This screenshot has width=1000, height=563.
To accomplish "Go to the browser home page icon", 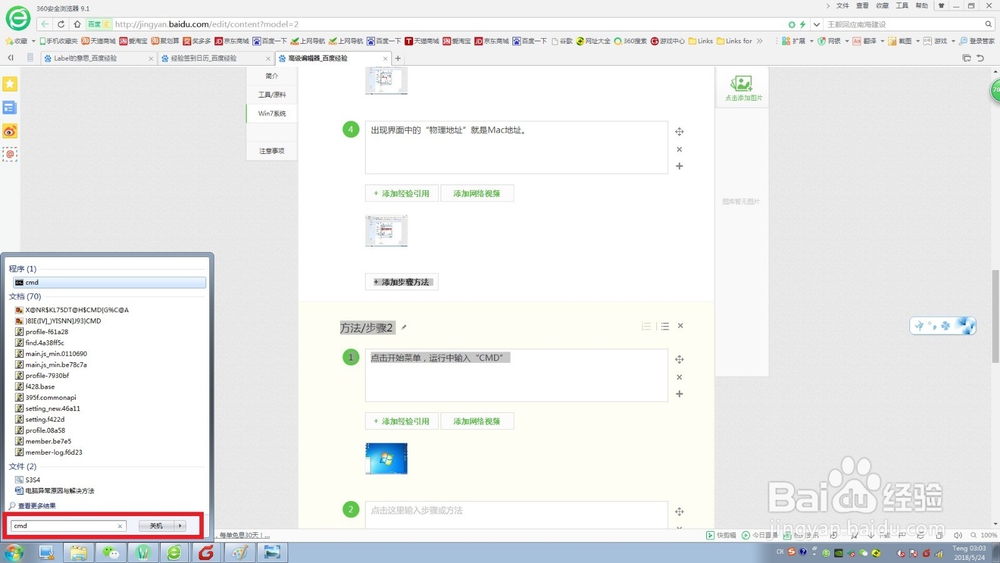I will [x=77, y=24].
